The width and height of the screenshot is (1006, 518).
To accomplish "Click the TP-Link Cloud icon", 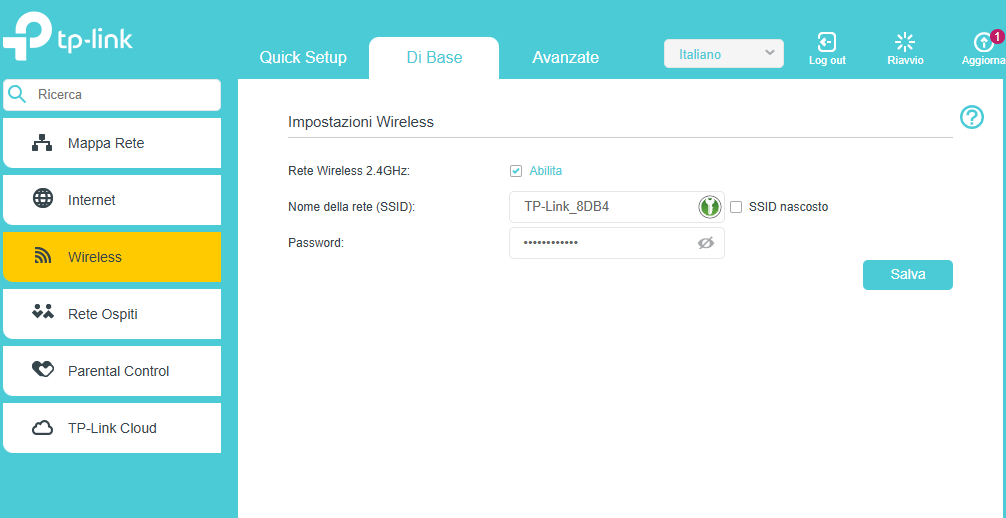I will (x=43, y=427).
